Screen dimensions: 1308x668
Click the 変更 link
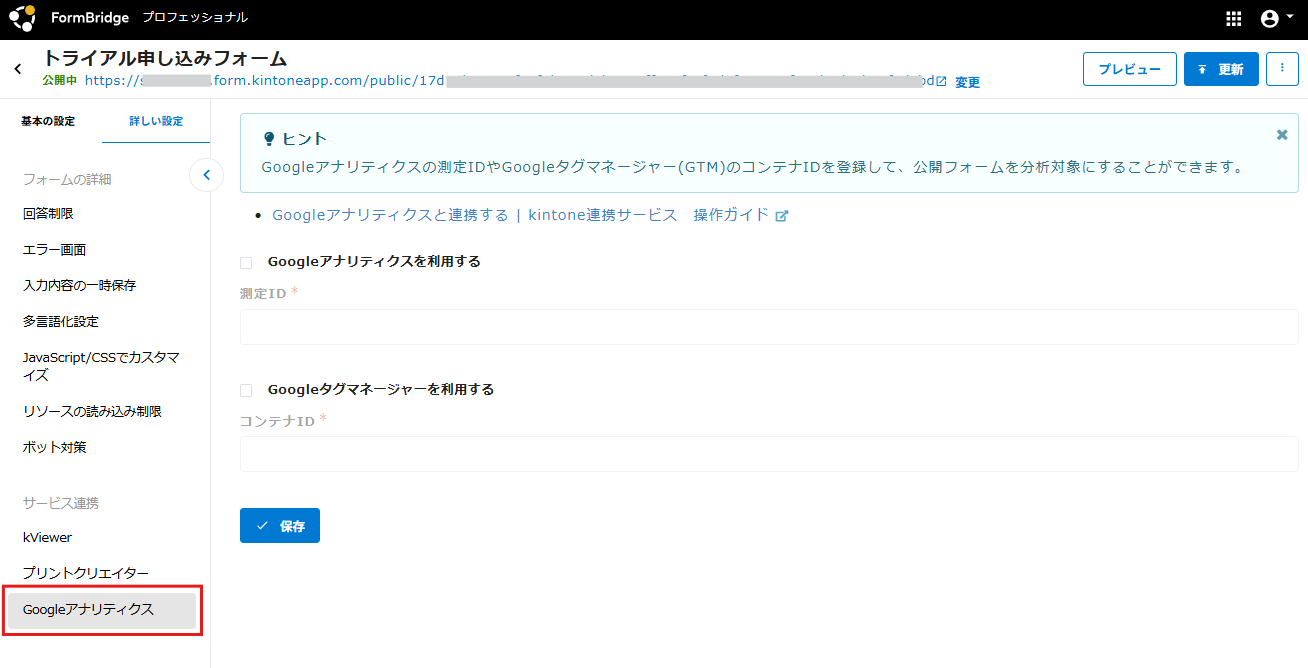[967, 82]
